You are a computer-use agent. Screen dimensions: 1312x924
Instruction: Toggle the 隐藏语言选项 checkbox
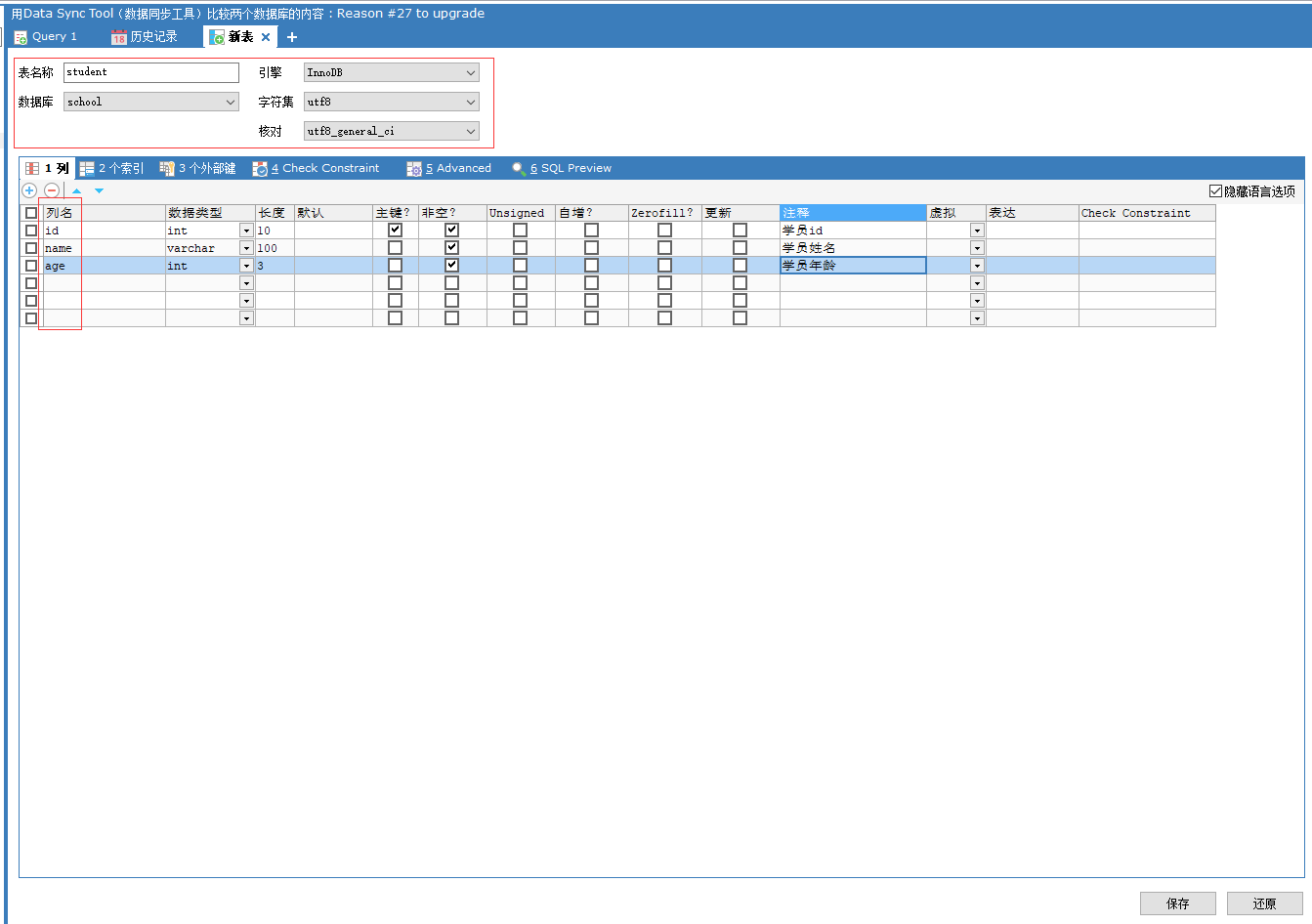[1216, 191]
